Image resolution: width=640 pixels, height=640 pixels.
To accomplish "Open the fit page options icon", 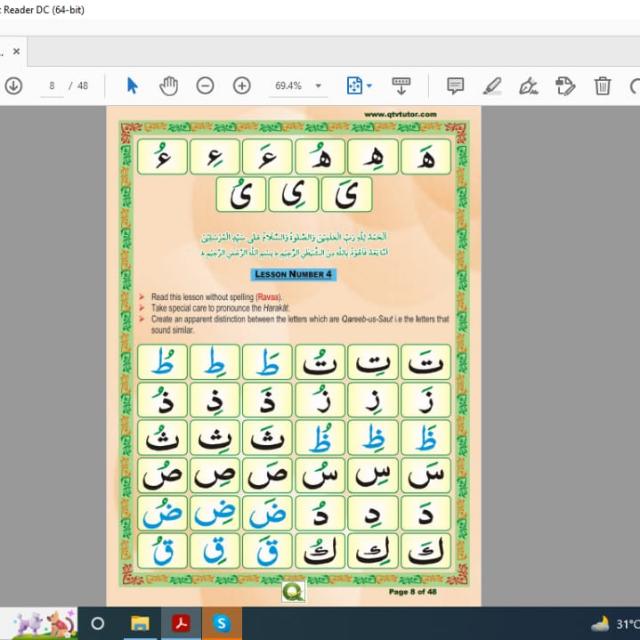I will coord(354,86).
